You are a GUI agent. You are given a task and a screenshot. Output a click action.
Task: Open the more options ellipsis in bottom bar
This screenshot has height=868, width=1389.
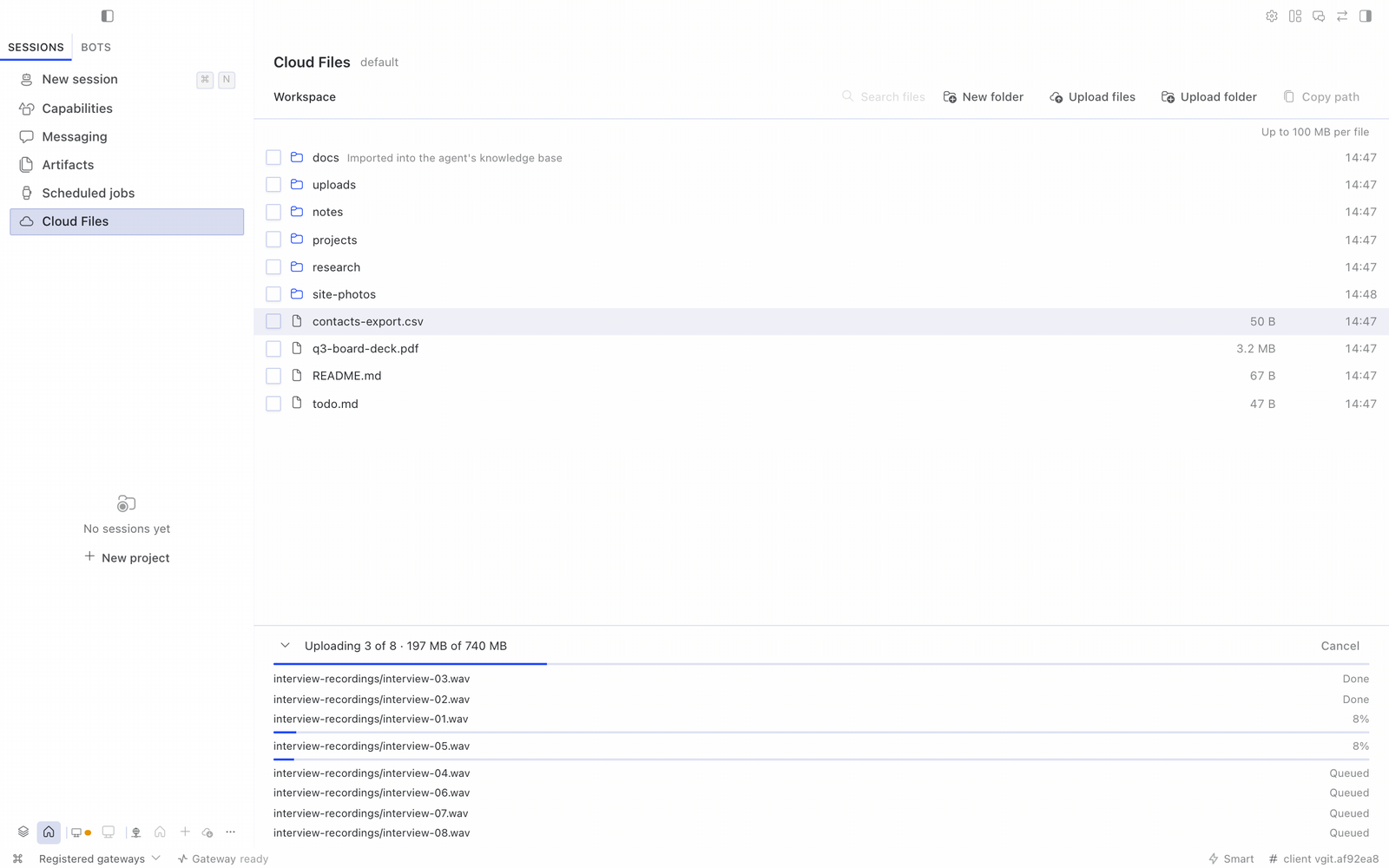pos(231,832)
